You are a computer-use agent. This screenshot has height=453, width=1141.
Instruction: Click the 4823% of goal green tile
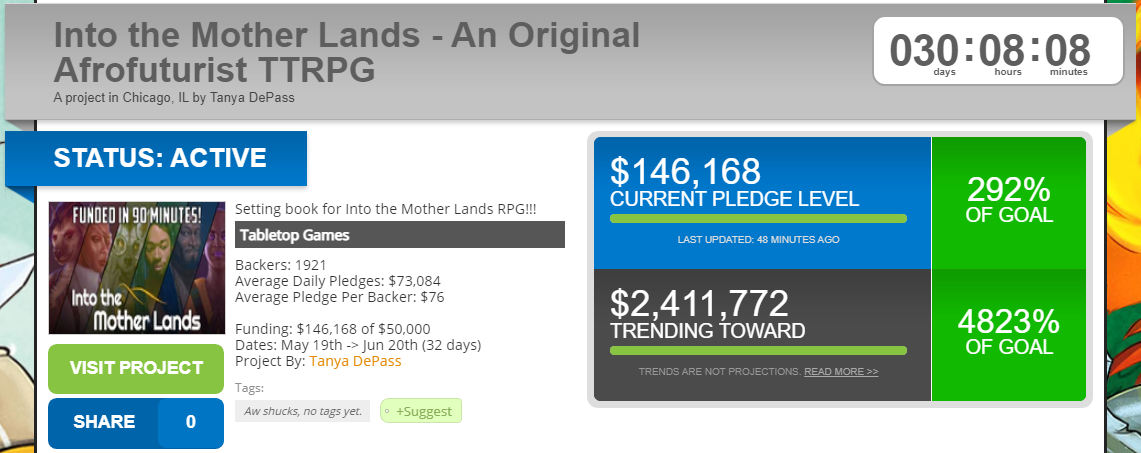pos(1008,333)
